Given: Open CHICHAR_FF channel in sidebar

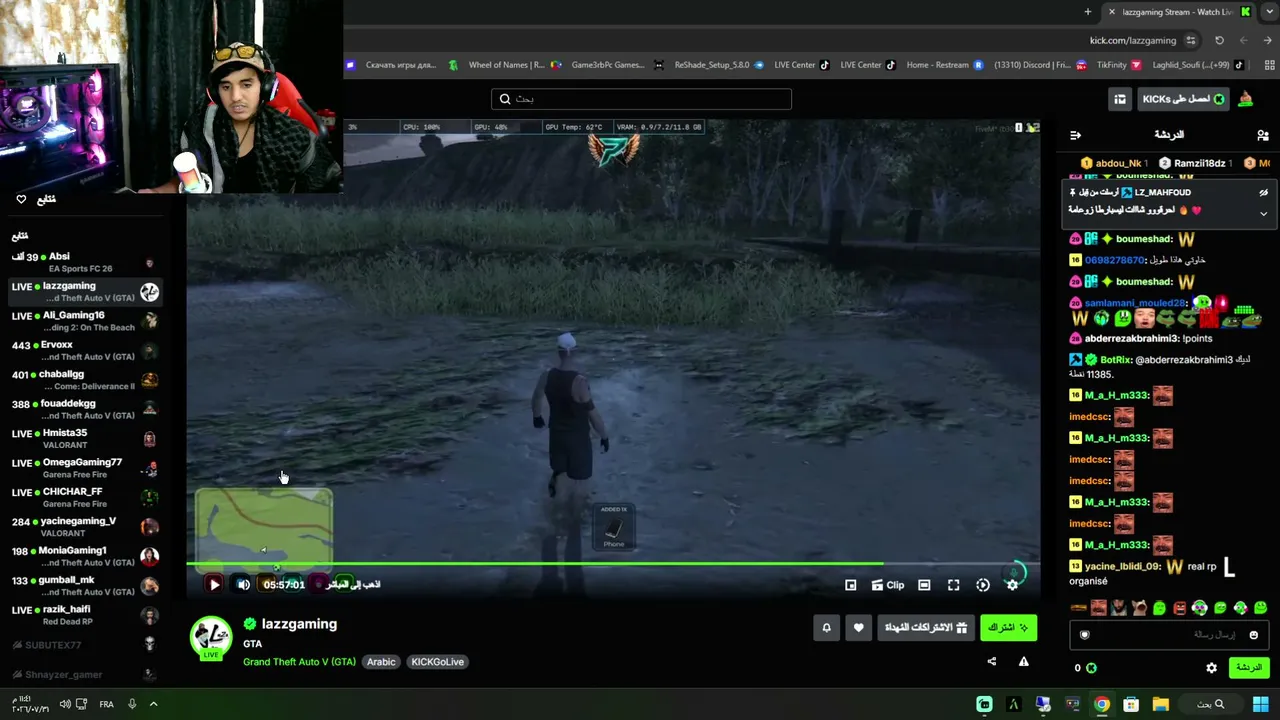Looking at the screenshot, I should pyautogui.click(x=85, y=498).
